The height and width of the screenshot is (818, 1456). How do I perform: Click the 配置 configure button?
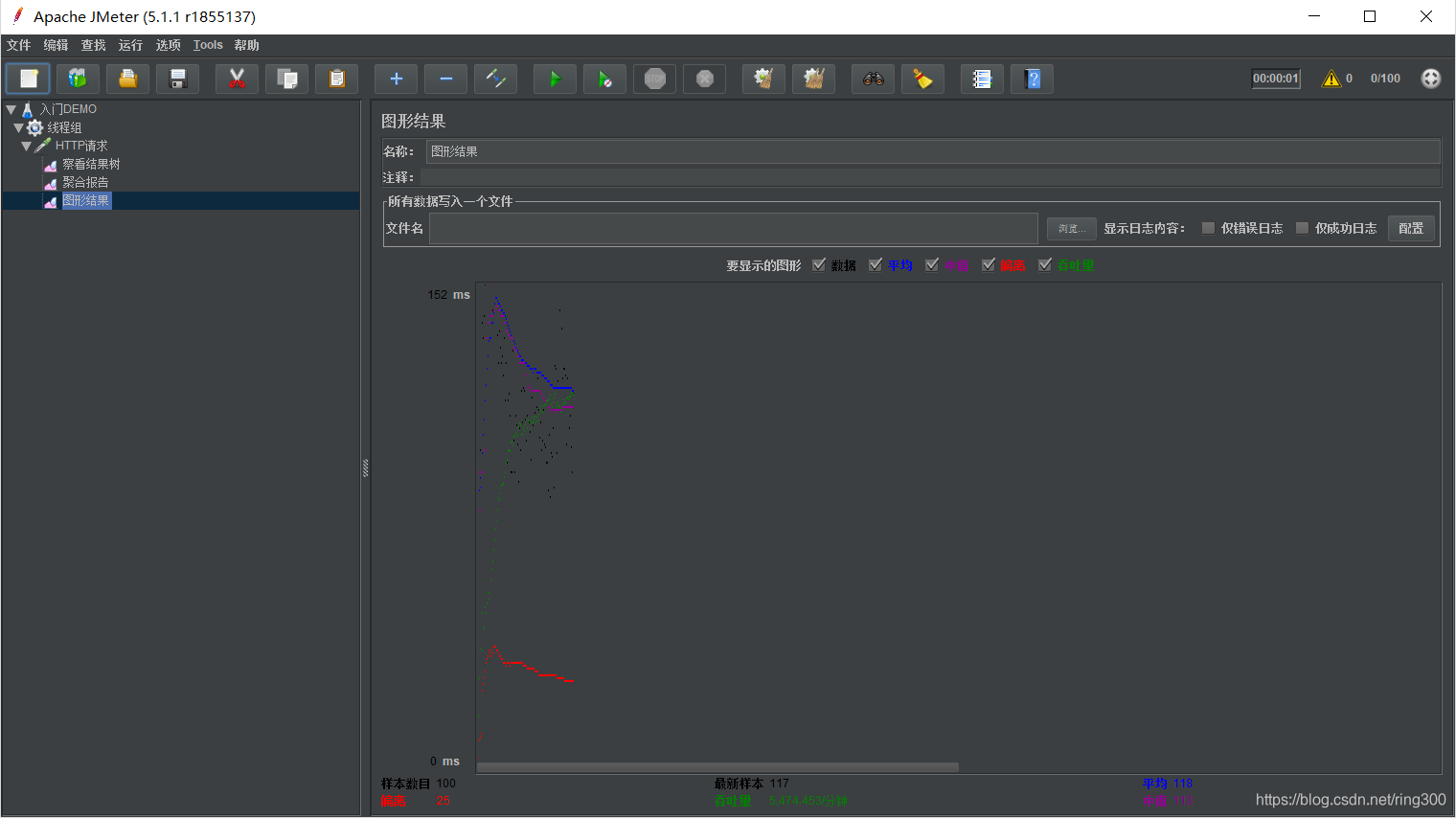(x=1411, y=228)
